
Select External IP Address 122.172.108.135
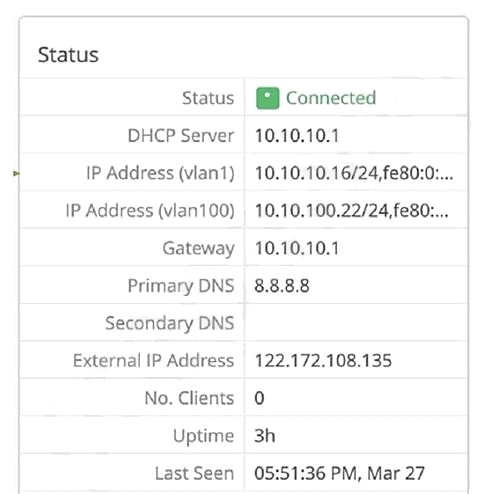(323, 361)
